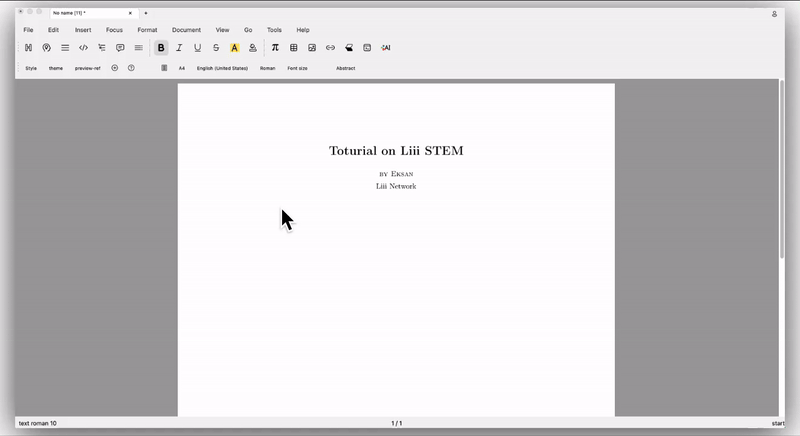Toggle italic text style

pyautogui.click(x=179, y=47)
